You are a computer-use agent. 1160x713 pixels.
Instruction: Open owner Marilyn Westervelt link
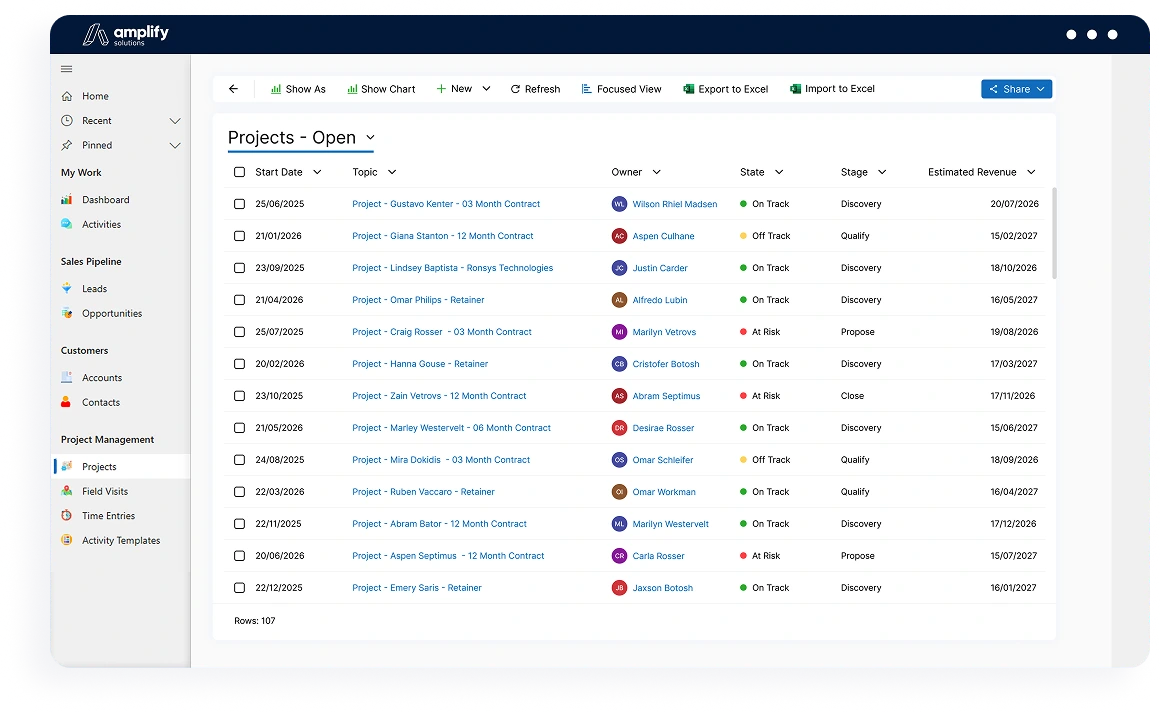pos(670,524)
